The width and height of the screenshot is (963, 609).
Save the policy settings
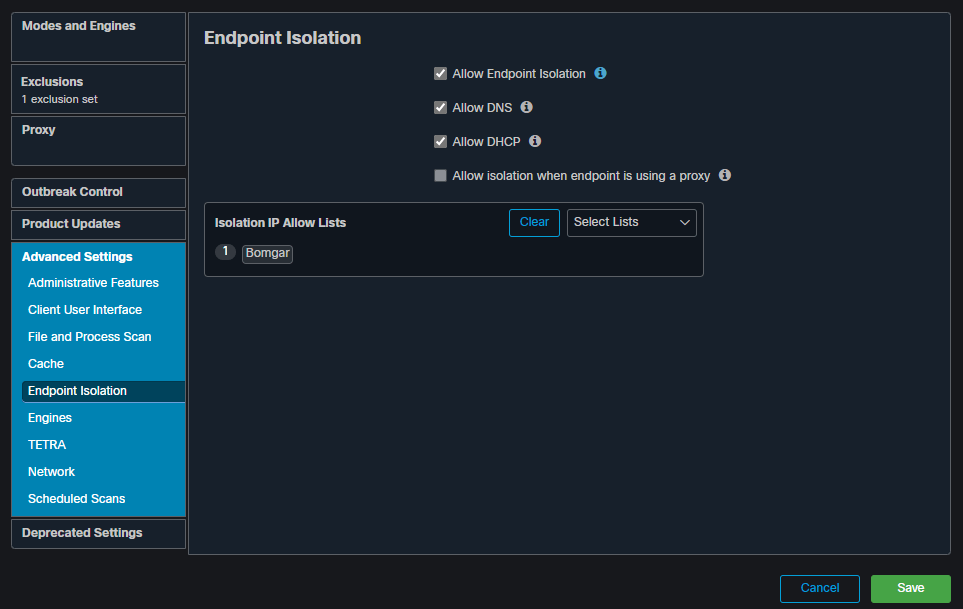(x=910, y=588)
